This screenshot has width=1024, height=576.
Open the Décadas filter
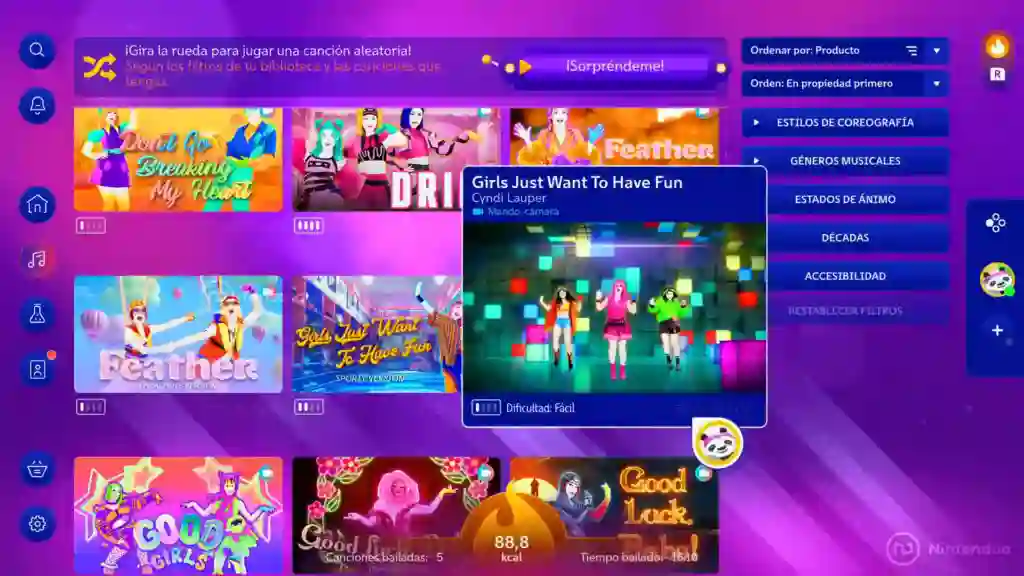click(845, 238)
